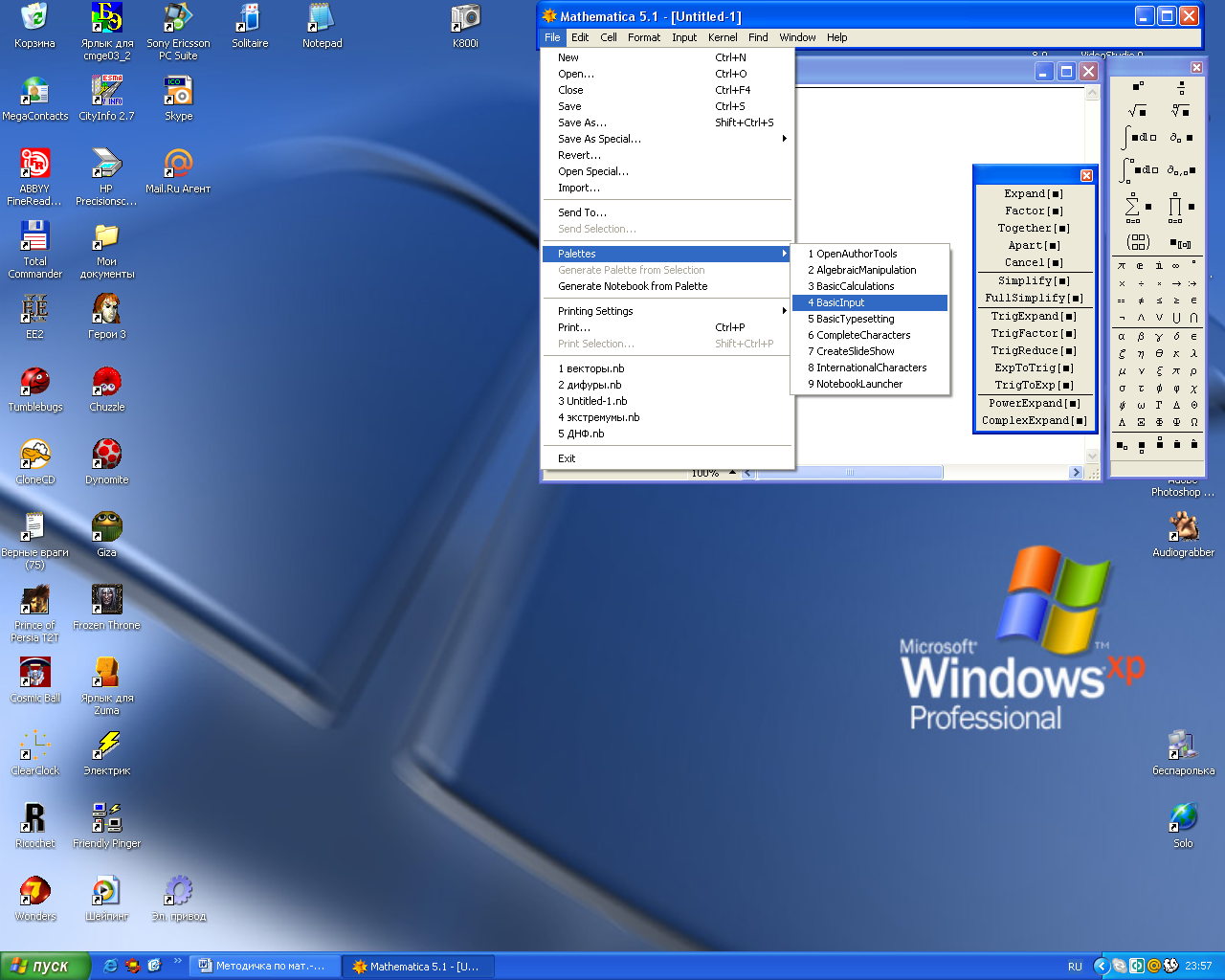Insert the Greek letter sigma

coord(1122,389)
